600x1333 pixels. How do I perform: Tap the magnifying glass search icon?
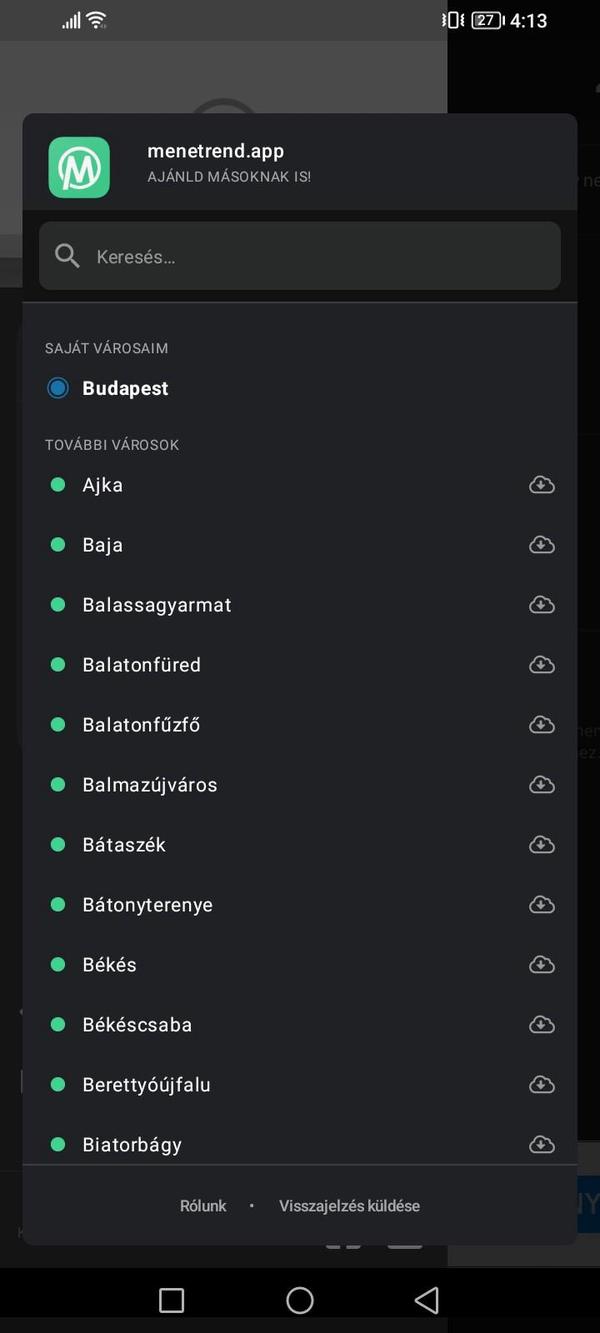(67, 255)
